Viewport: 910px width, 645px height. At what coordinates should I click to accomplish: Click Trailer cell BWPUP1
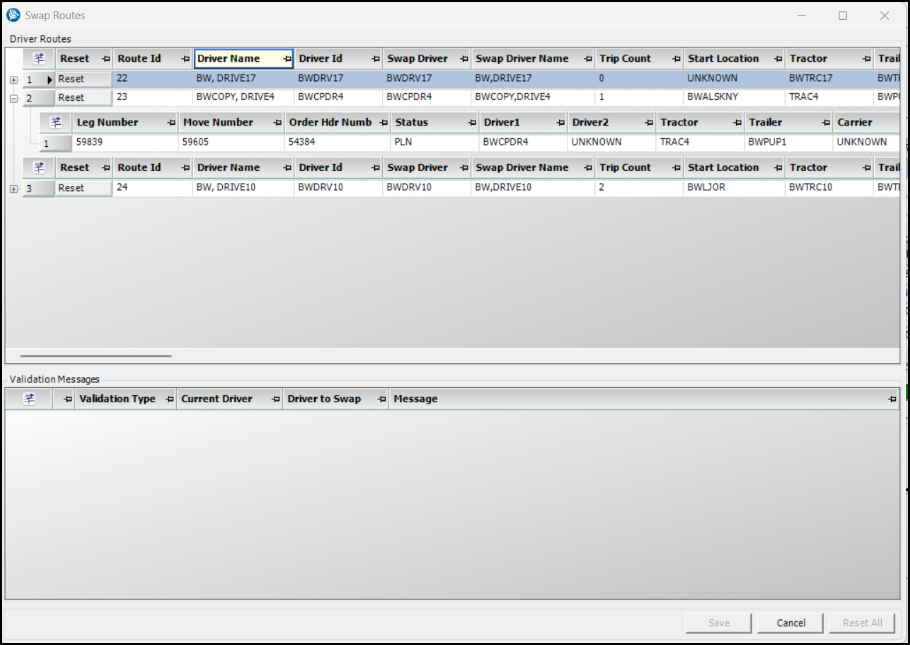click(x=788, y=142)
